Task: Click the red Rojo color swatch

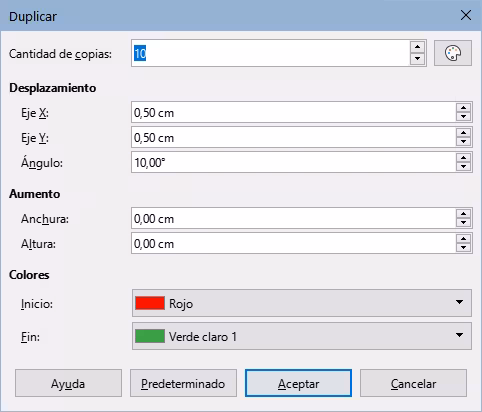Action: pos(150,303)
